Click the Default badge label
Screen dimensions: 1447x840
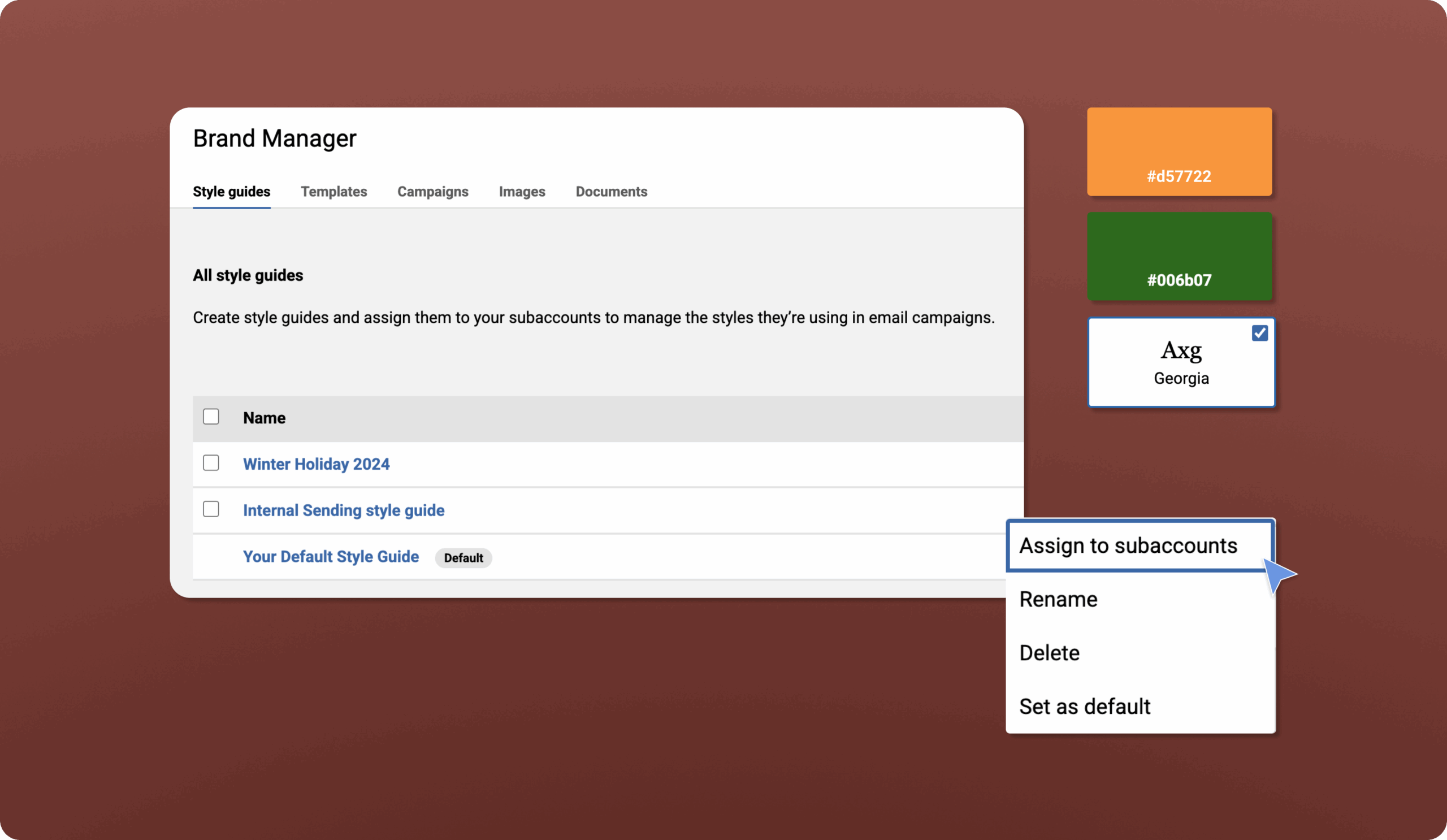click(463, 557)
